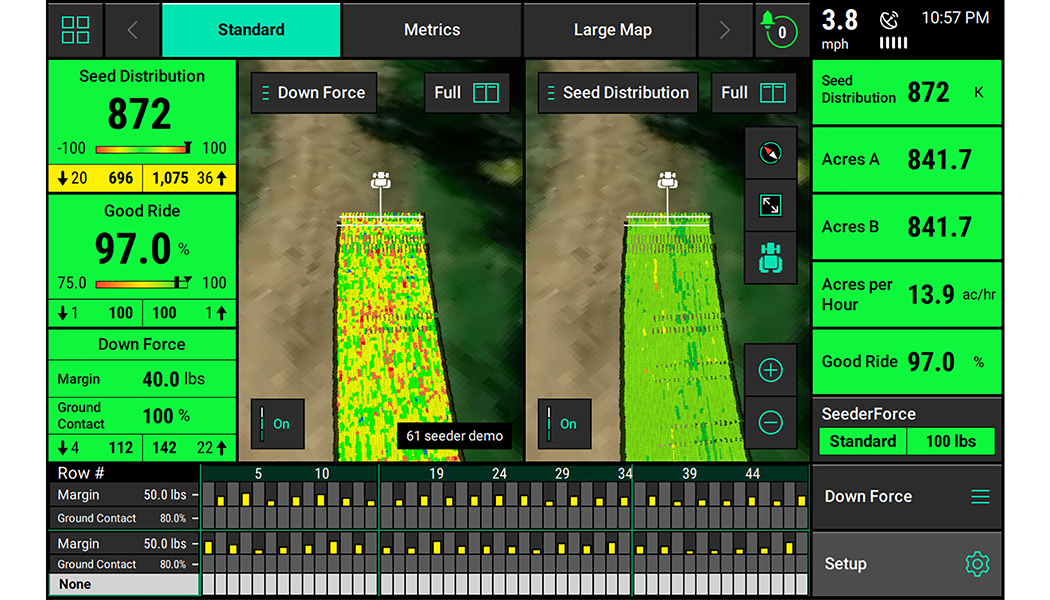1050x600 pixels.
Task: Switch to the Metrics tab
Action: (x=432, y=30)
